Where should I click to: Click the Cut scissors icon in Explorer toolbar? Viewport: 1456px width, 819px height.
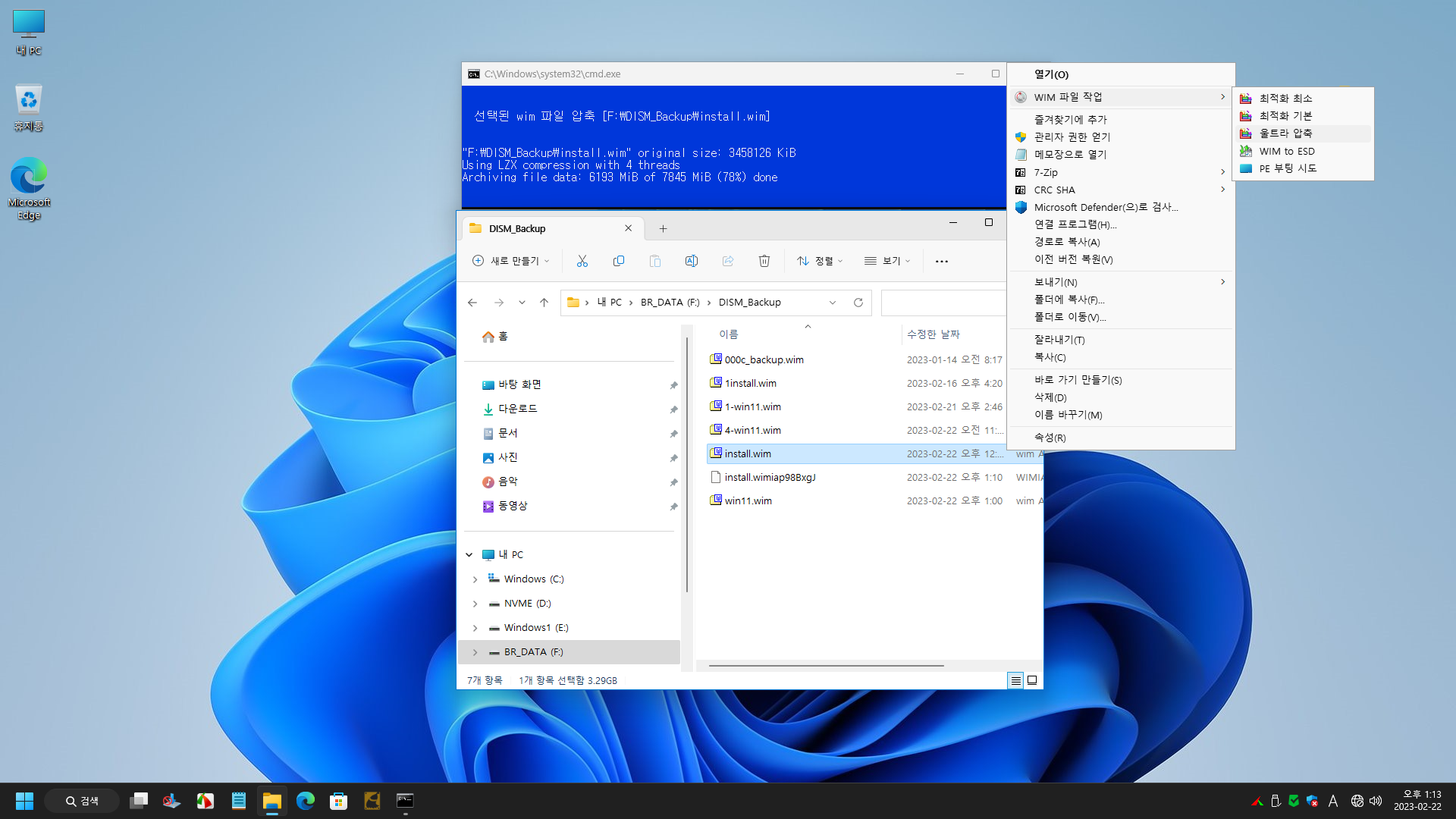[582, 261]
